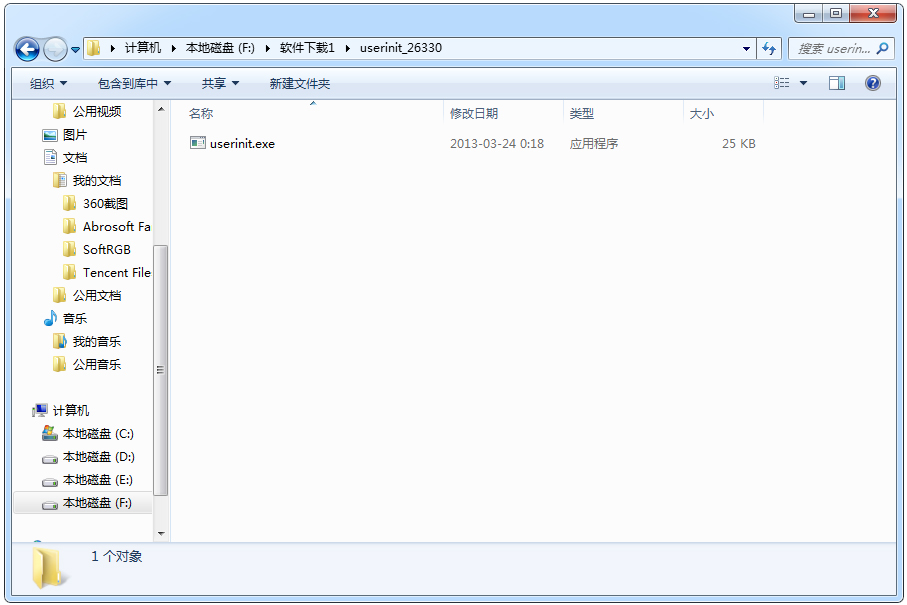The width and height of the screenshot is (907, 605).
Task: Refresh the folder view
Action: (x=769, y=49)
